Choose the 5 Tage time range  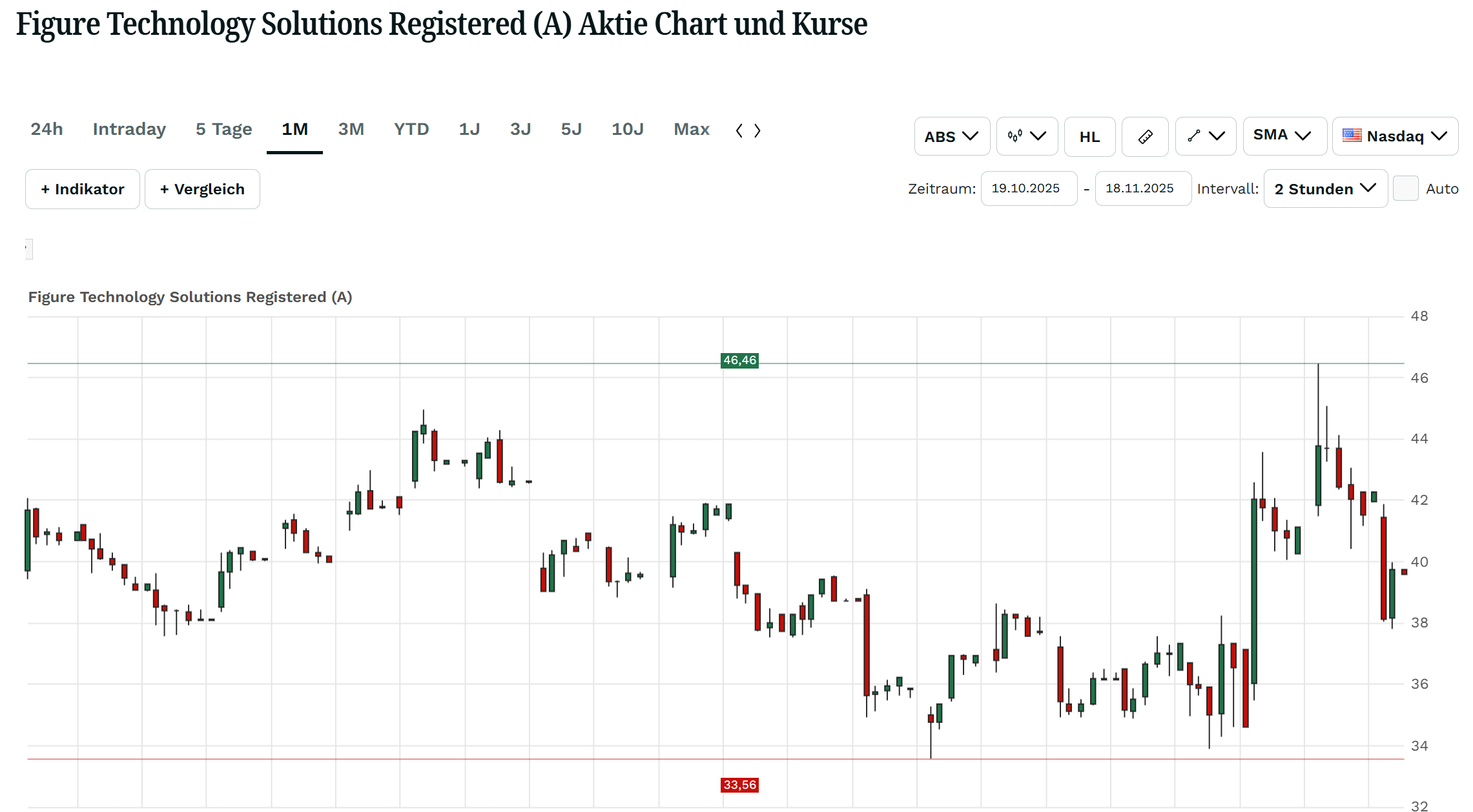coord(223,129)
